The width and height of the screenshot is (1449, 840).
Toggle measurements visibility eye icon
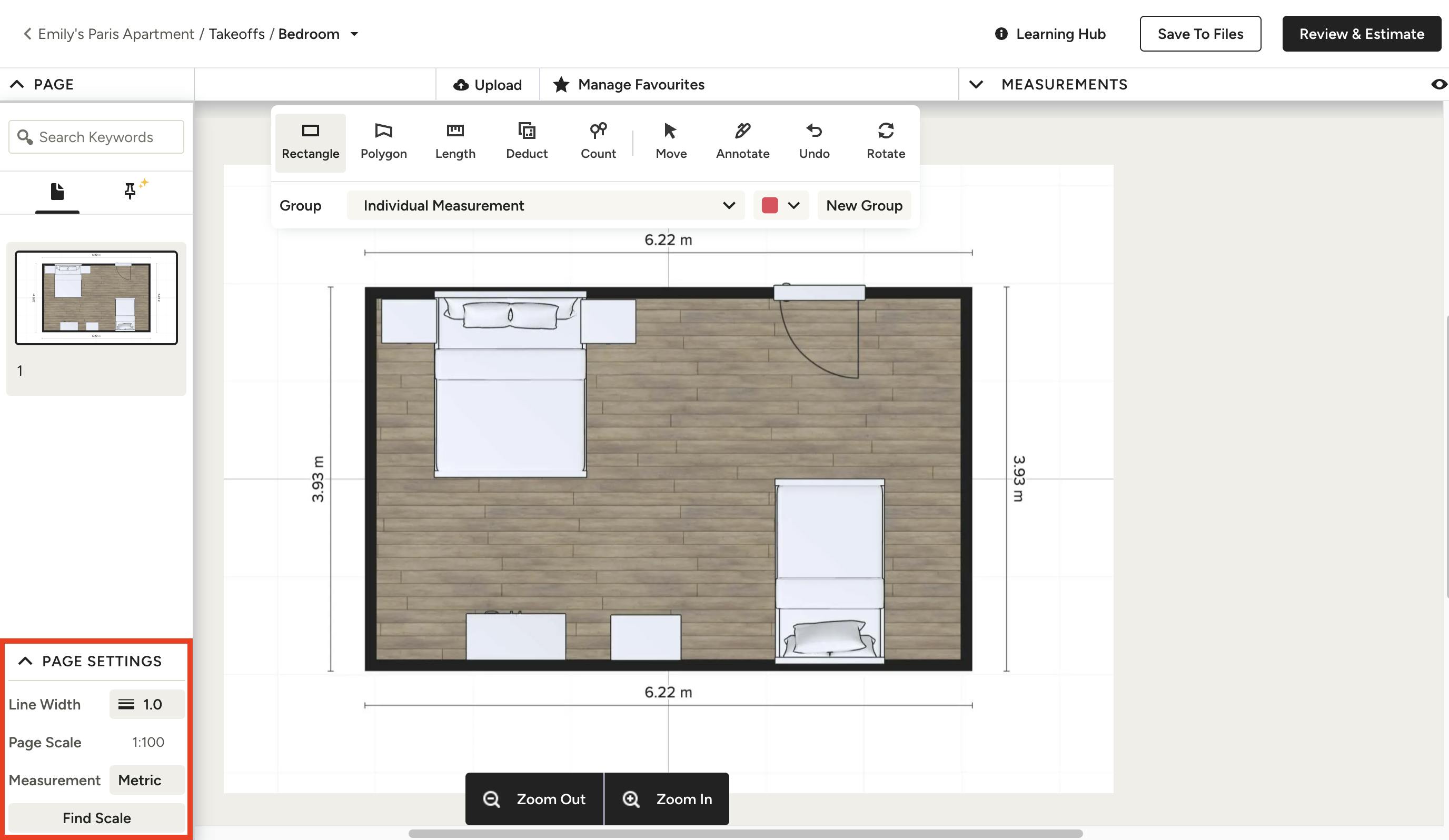pos(1438,85)
